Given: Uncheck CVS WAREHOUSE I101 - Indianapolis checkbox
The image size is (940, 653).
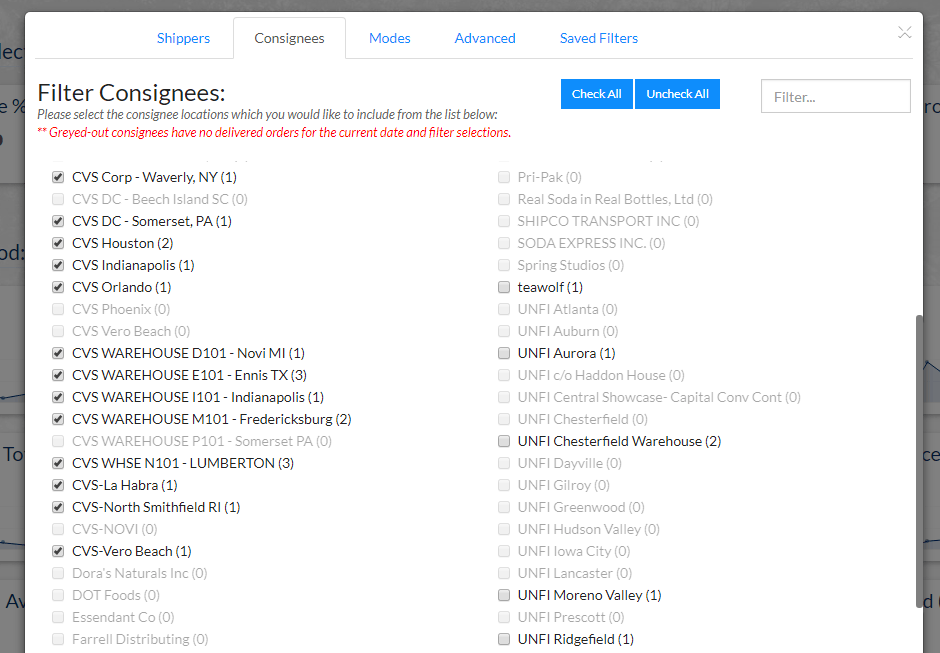Looking at the screenshot, I should (x=58, y=397).
